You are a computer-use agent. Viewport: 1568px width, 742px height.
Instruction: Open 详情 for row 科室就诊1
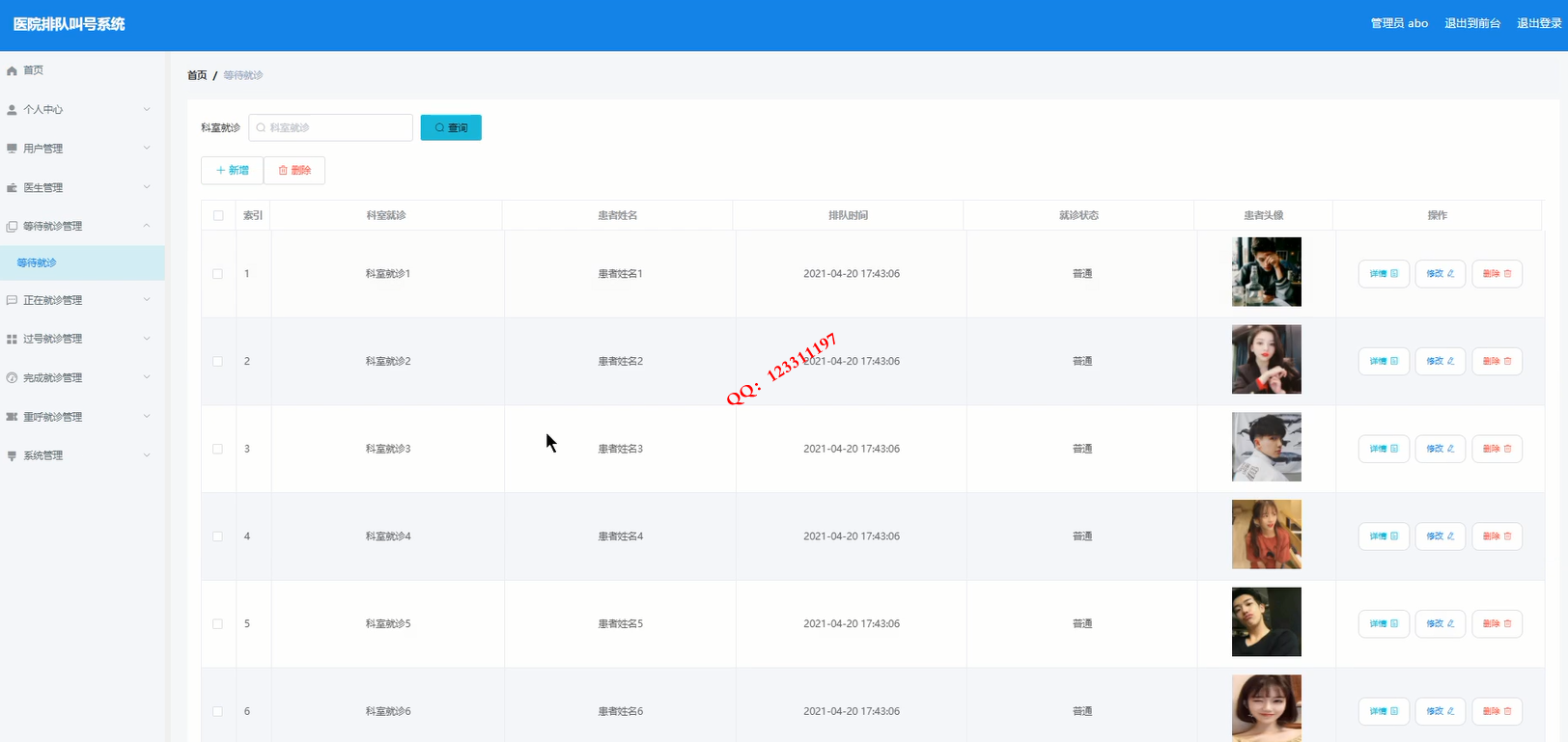tap(1384, 274)
